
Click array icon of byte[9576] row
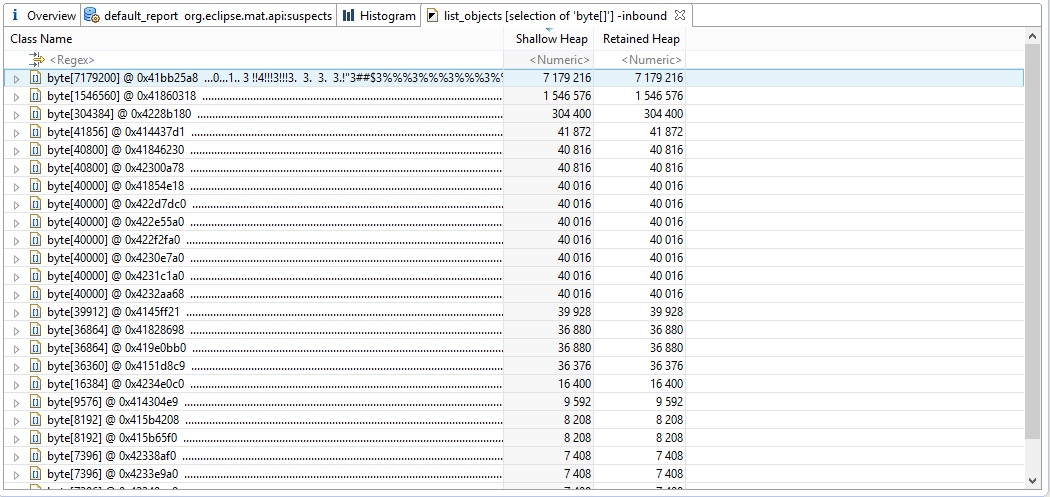pyautogui.click(x=35, y=403)
